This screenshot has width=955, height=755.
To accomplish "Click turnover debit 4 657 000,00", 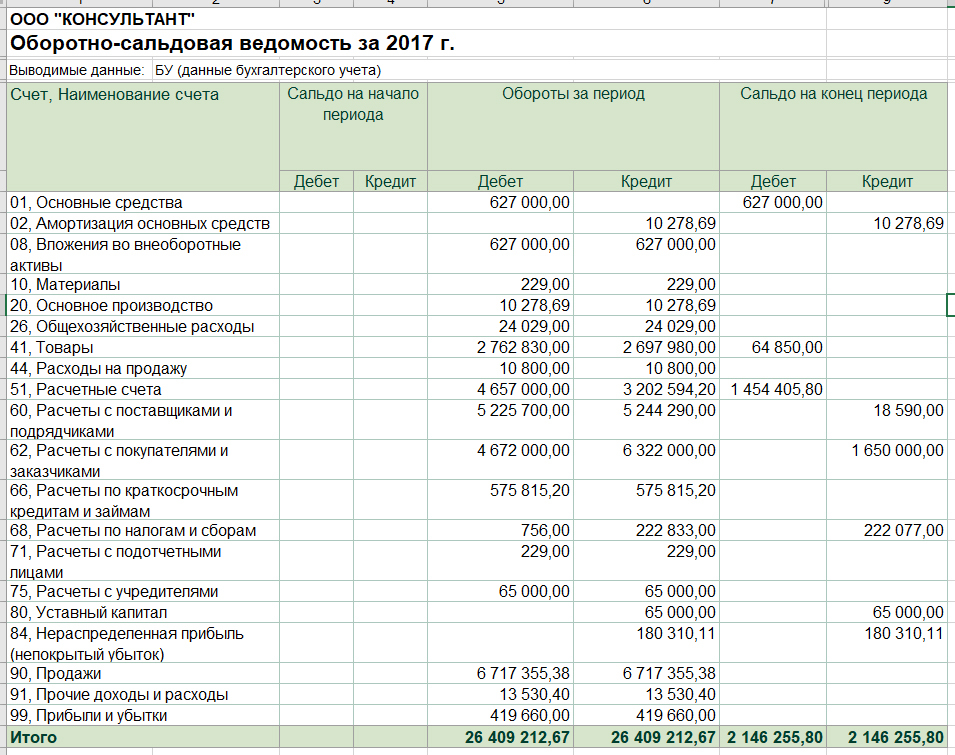I will pyautogui.click(x=523, y=389).
